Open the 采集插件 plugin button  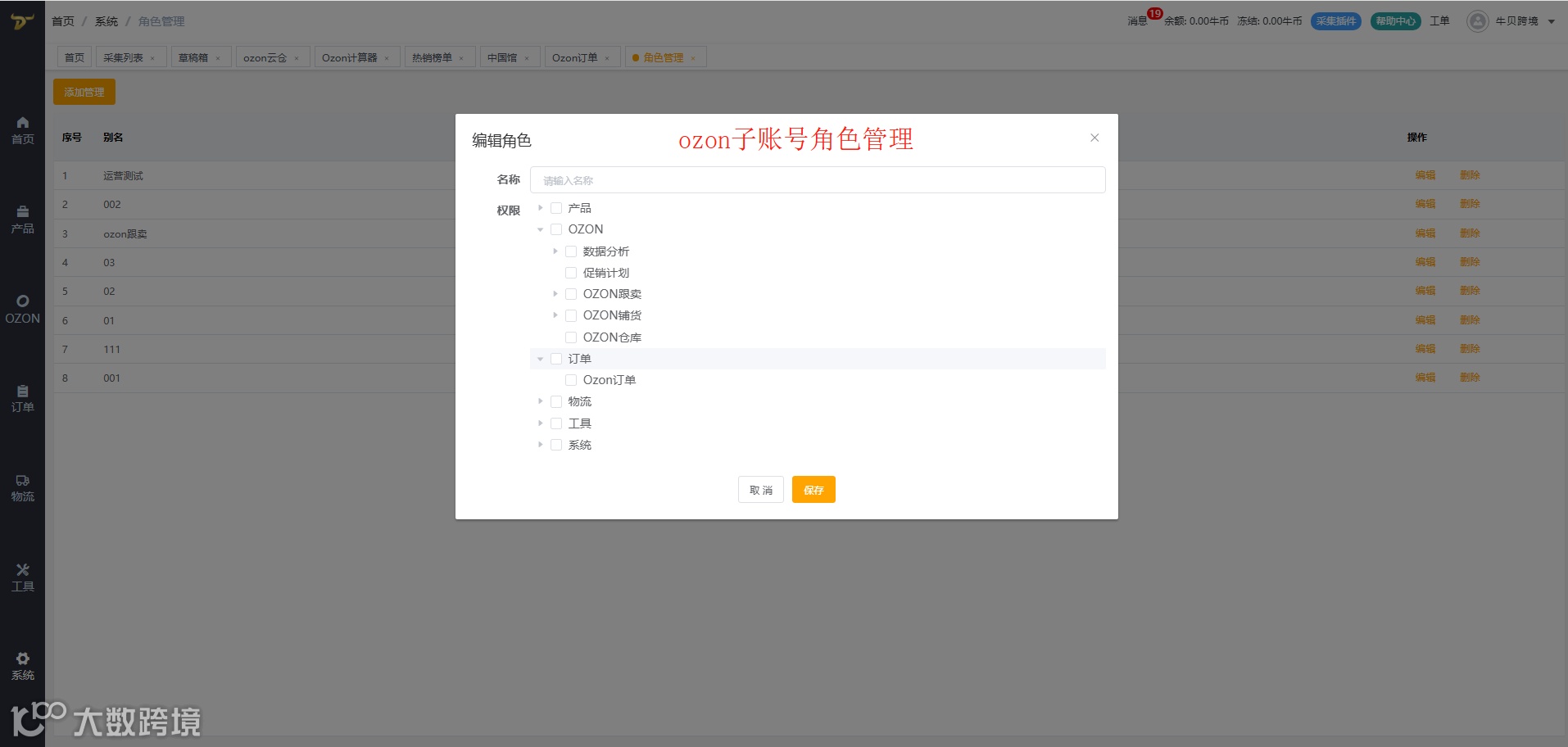tap(1336, 21)
